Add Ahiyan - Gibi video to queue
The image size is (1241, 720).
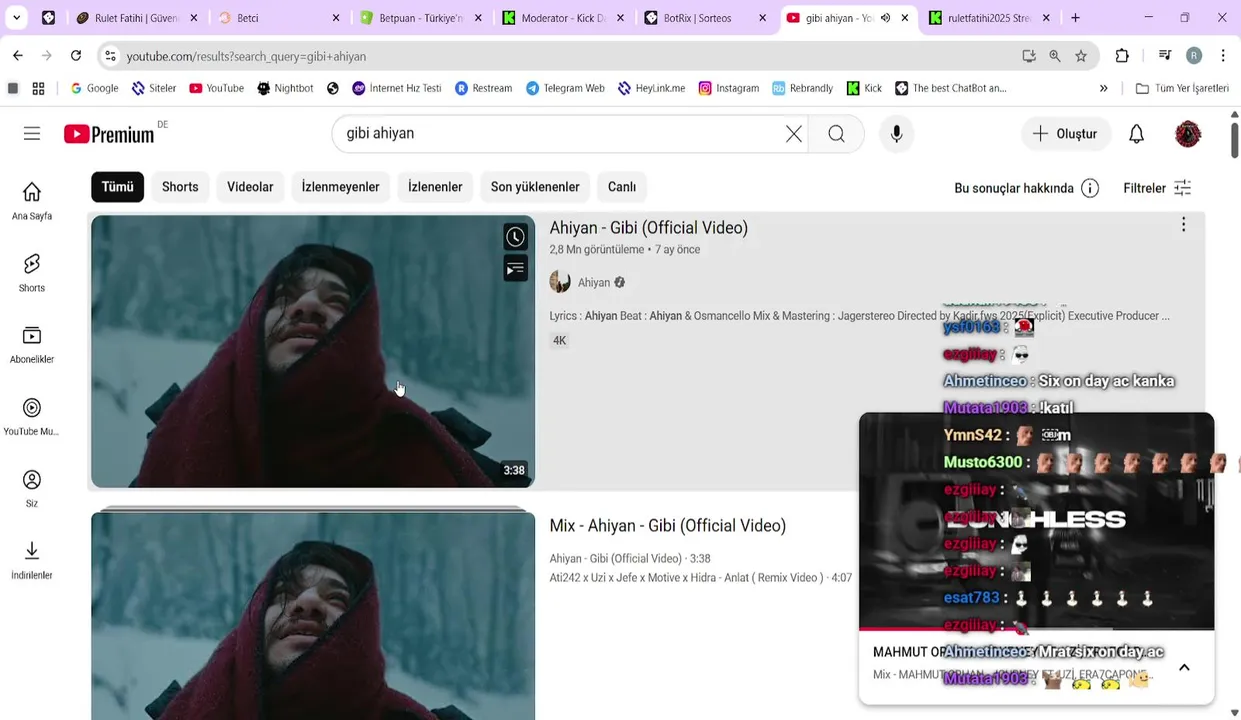point(515,269)
